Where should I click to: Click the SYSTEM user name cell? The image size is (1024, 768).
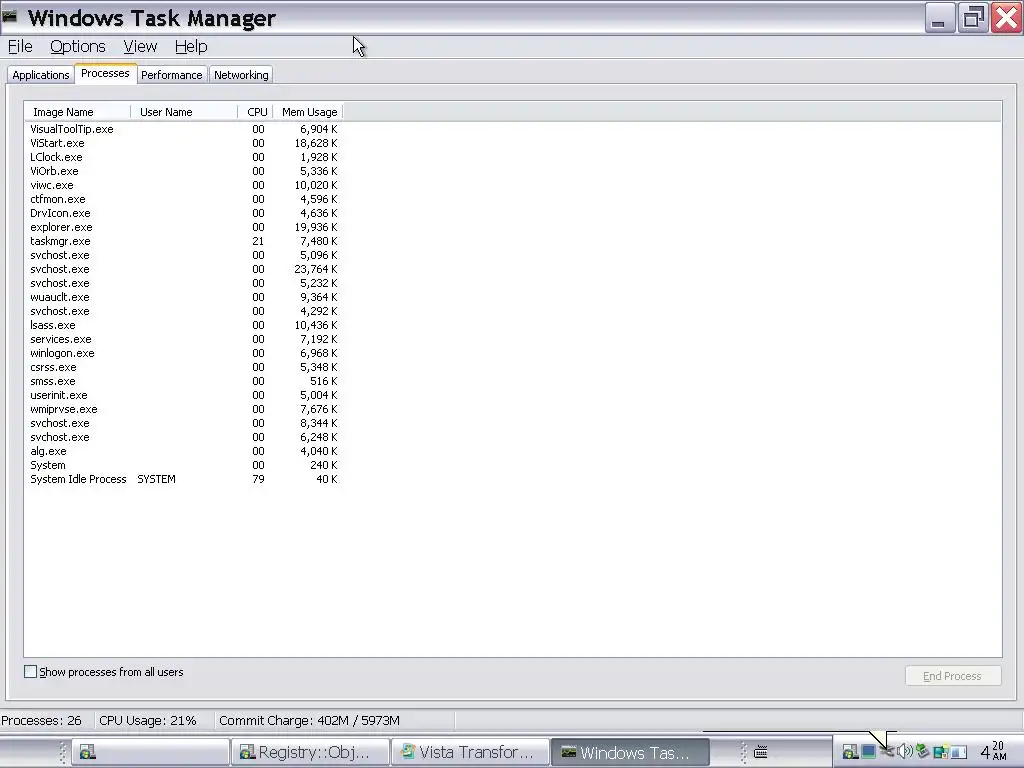point(157,479)
